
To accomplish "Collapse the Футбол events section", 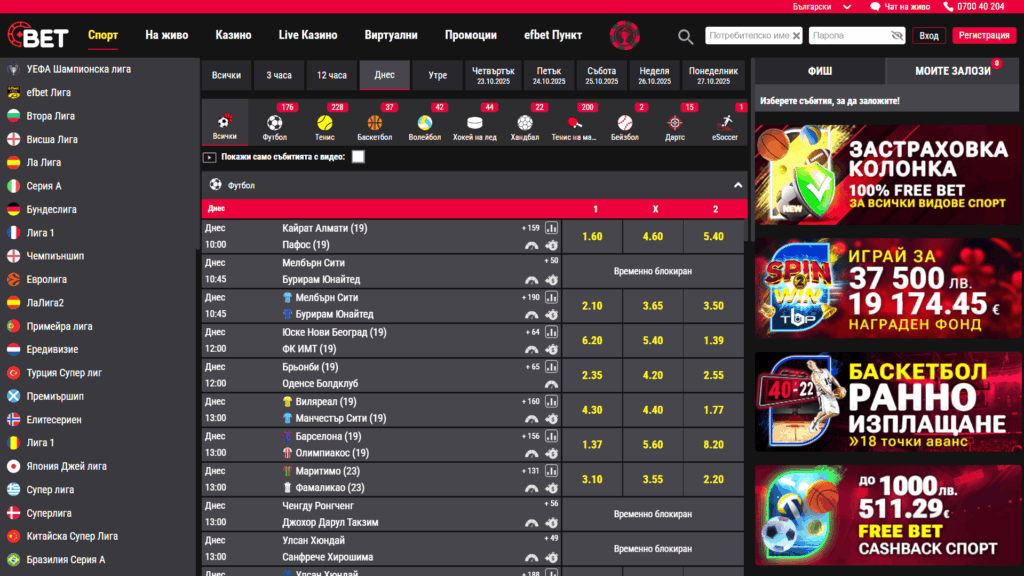I will click(738, 185).
